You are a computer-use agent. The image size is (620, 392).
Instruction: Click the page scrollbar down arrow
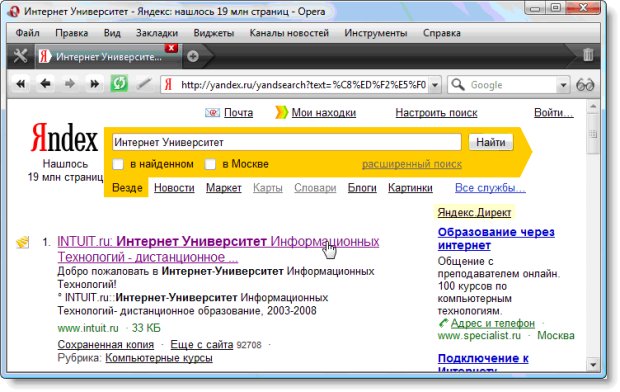click(593, 364)
